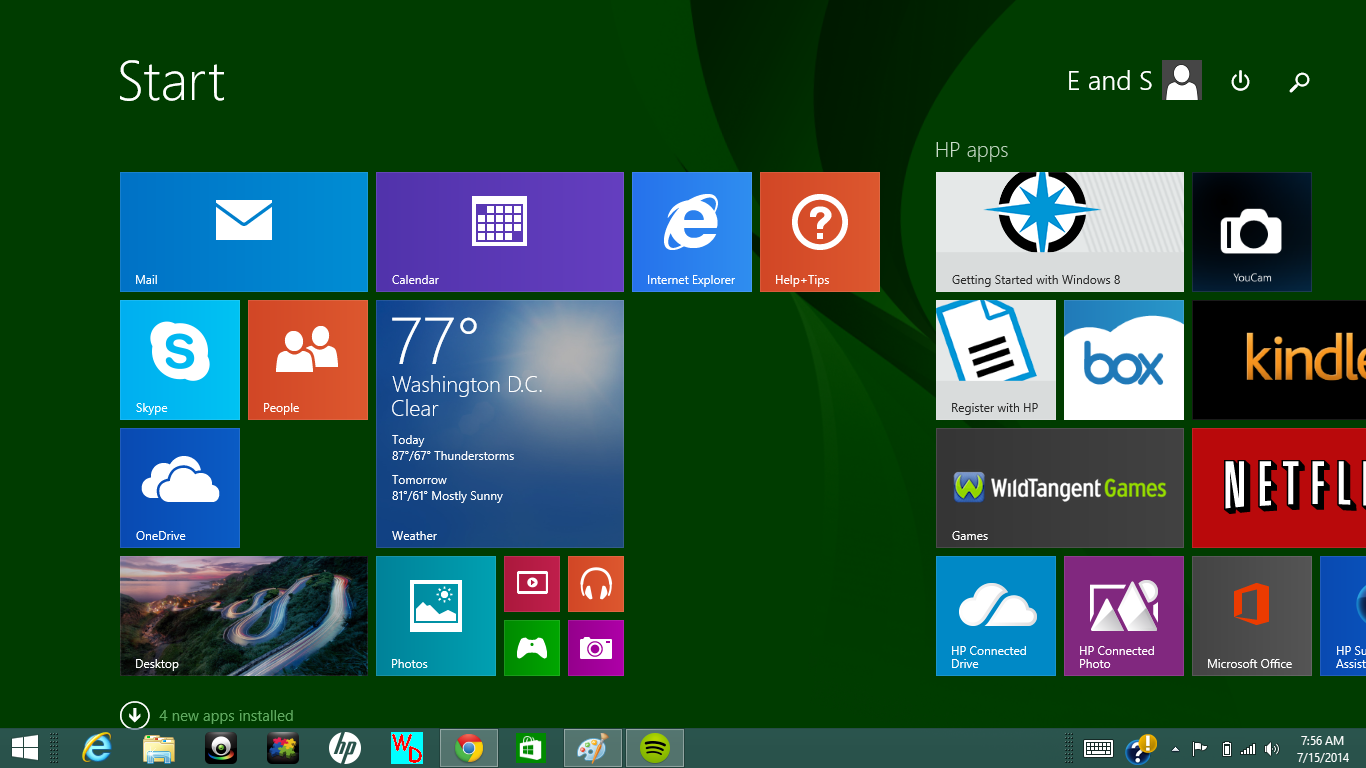The width and height of the screenshot is (1366, 768).
Task: Open File Explorer from the taskbar
Action: [159, 748]
